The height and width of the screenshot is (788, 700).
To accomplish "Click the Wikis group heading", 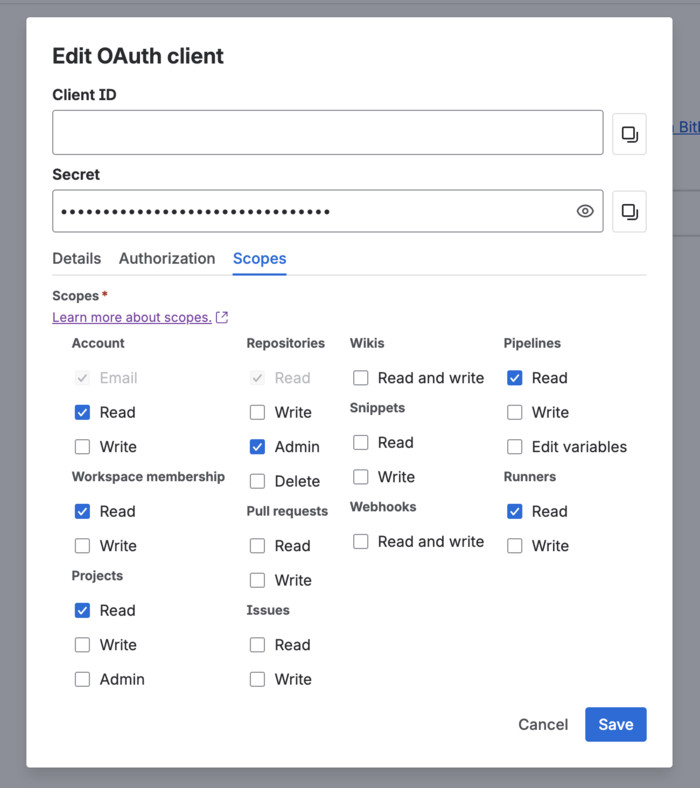I will click(x=367, y=343).
